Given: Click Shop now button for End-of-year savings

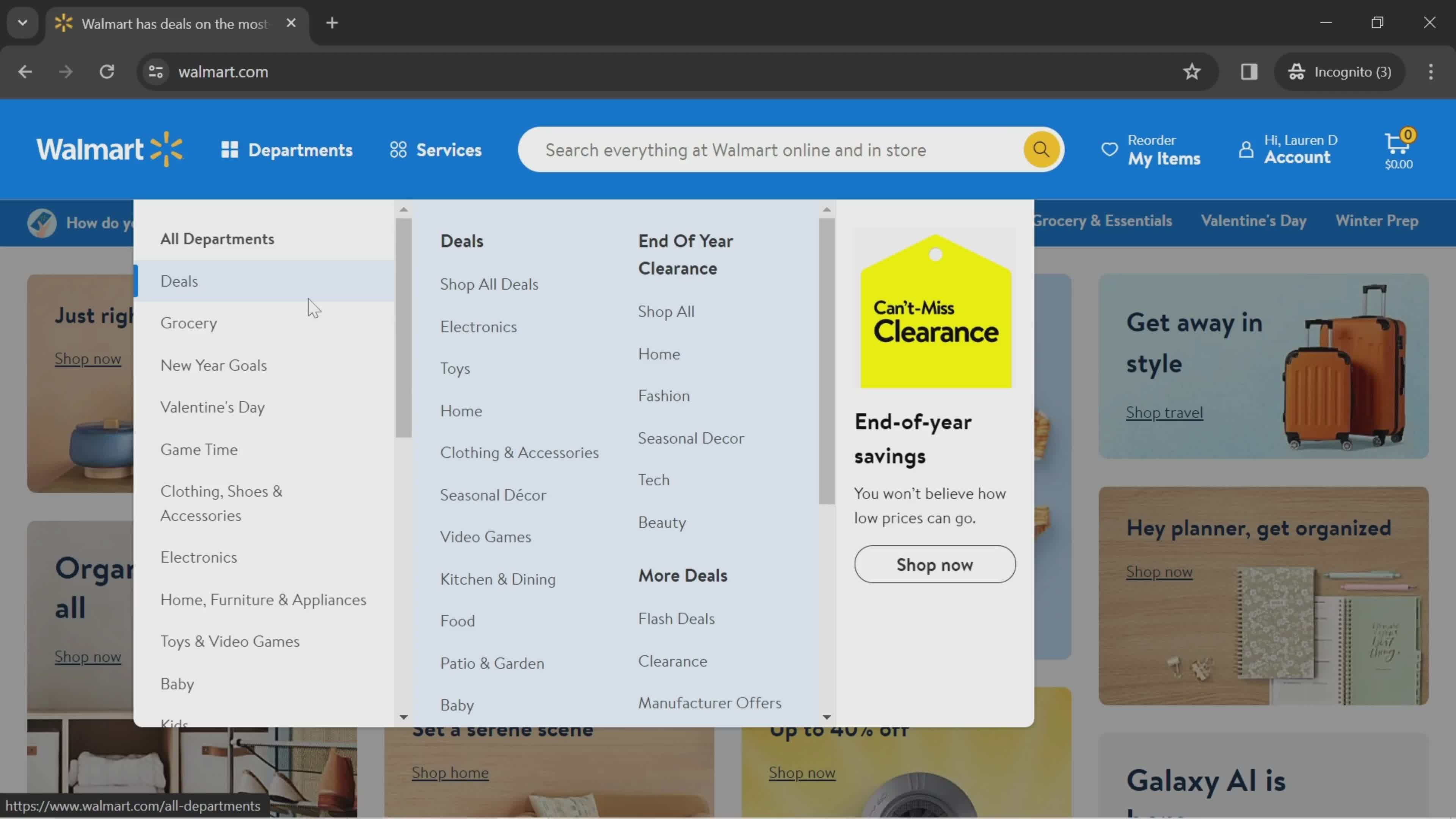Looking at the screenshot, I should 935,564.
